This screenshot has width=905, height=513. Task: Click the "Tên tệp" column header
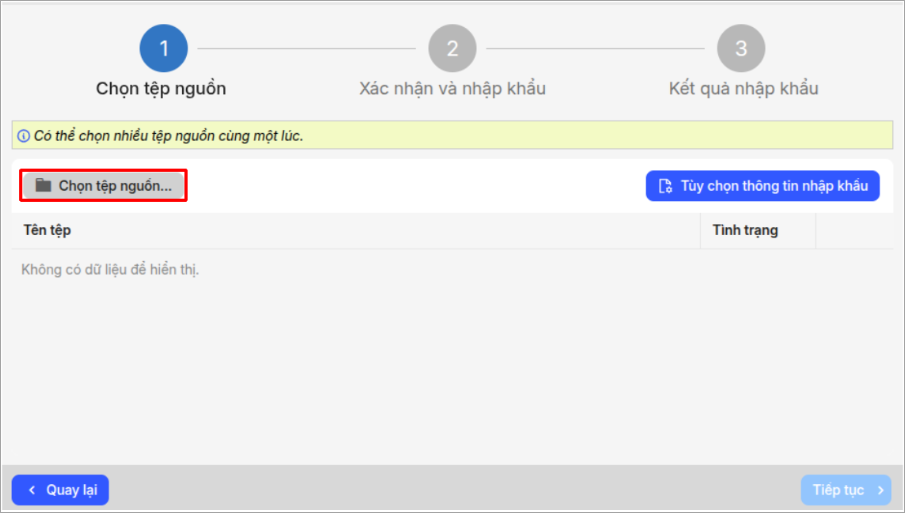coord(47,230)
